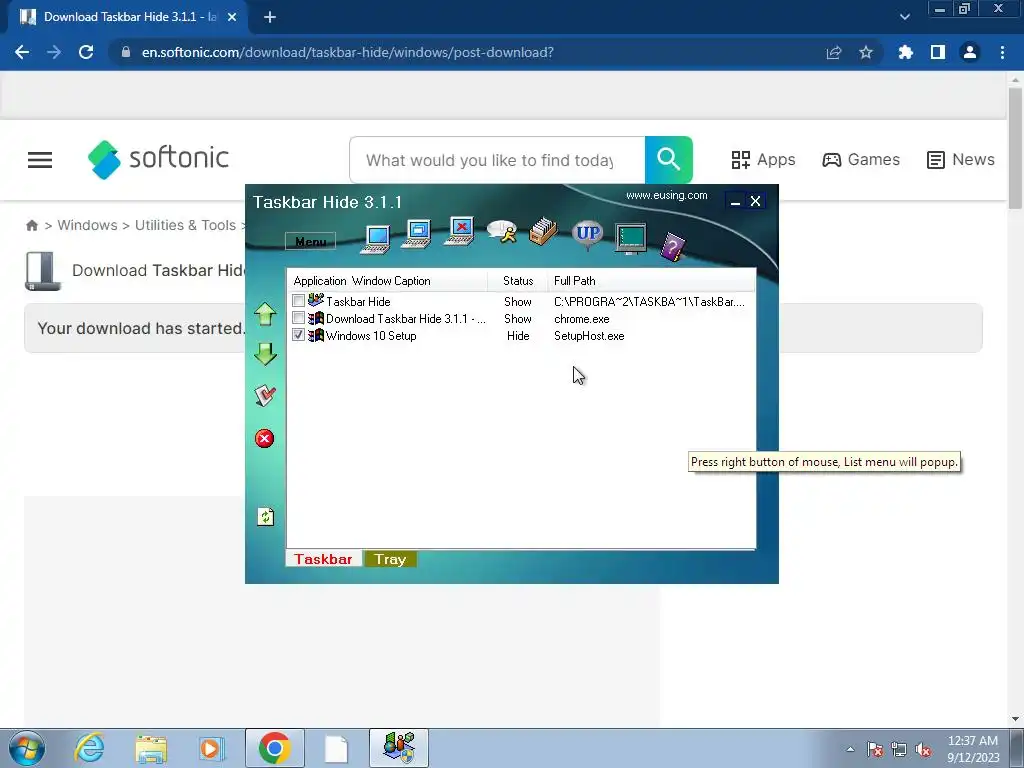Open the Chrome profile icon
This screenshot has height=768, width=1024.
pyautogui.click(x=970, y=52)
